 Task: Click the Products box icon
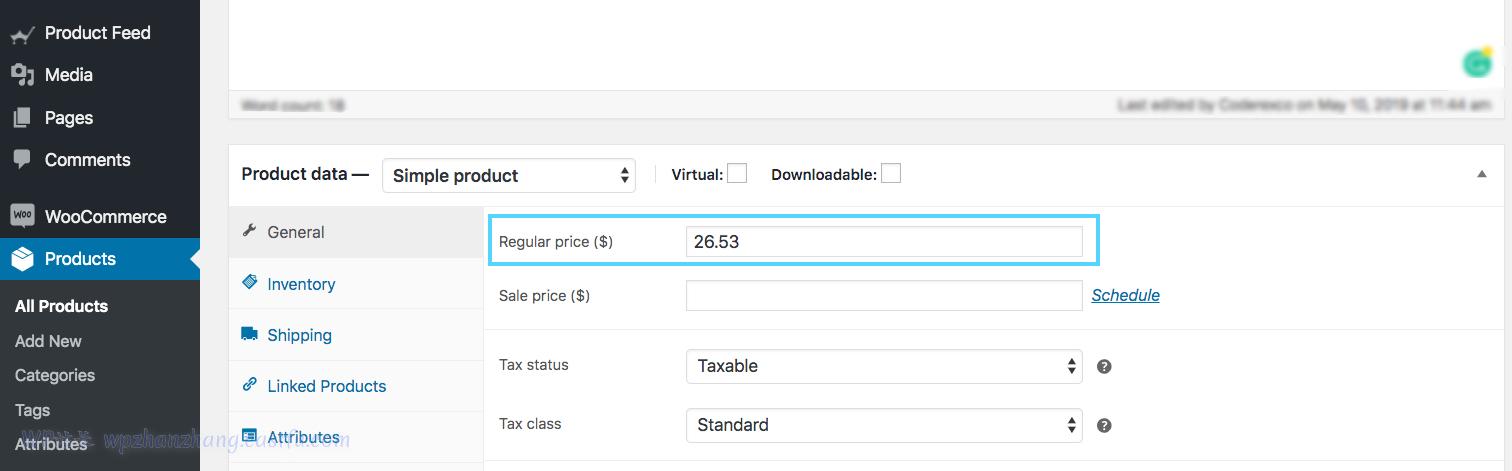[22, 259]
